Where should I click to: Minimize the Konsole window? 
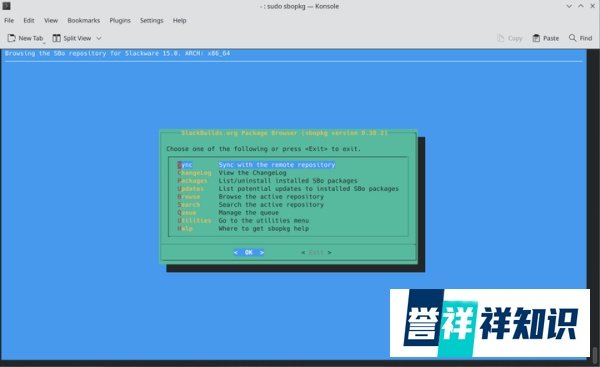[569, 6]
